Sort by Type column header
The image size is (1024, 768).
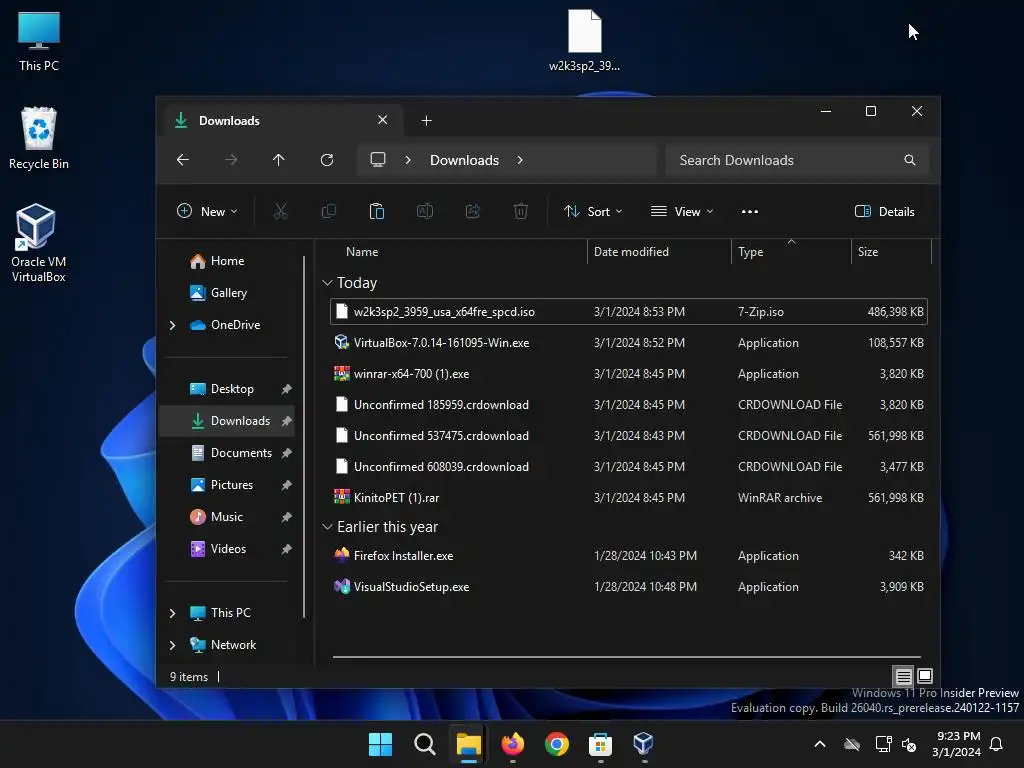(x=792, y=251)
